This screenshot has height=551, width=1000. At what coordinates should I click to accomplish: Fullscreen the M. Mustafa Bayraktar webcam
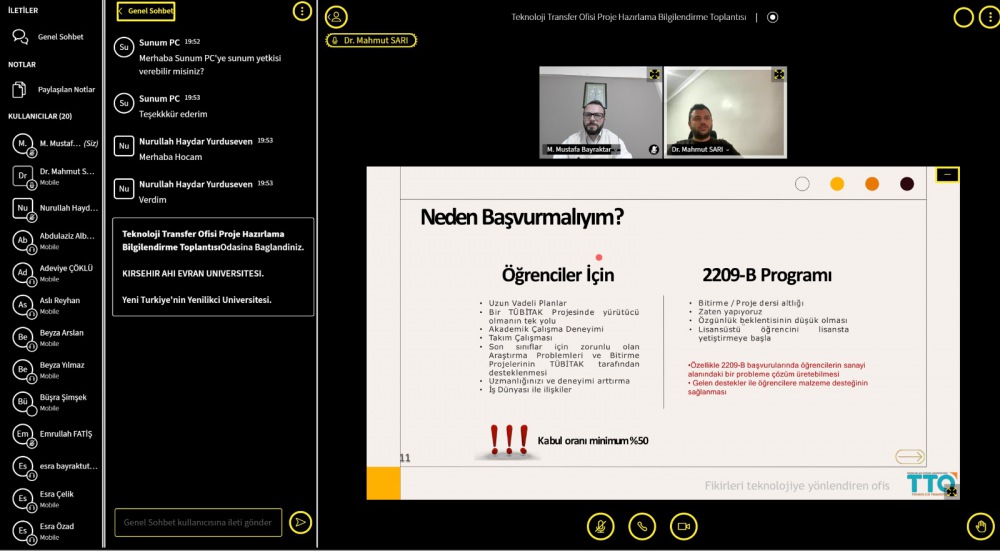click(x=654, y=75)
